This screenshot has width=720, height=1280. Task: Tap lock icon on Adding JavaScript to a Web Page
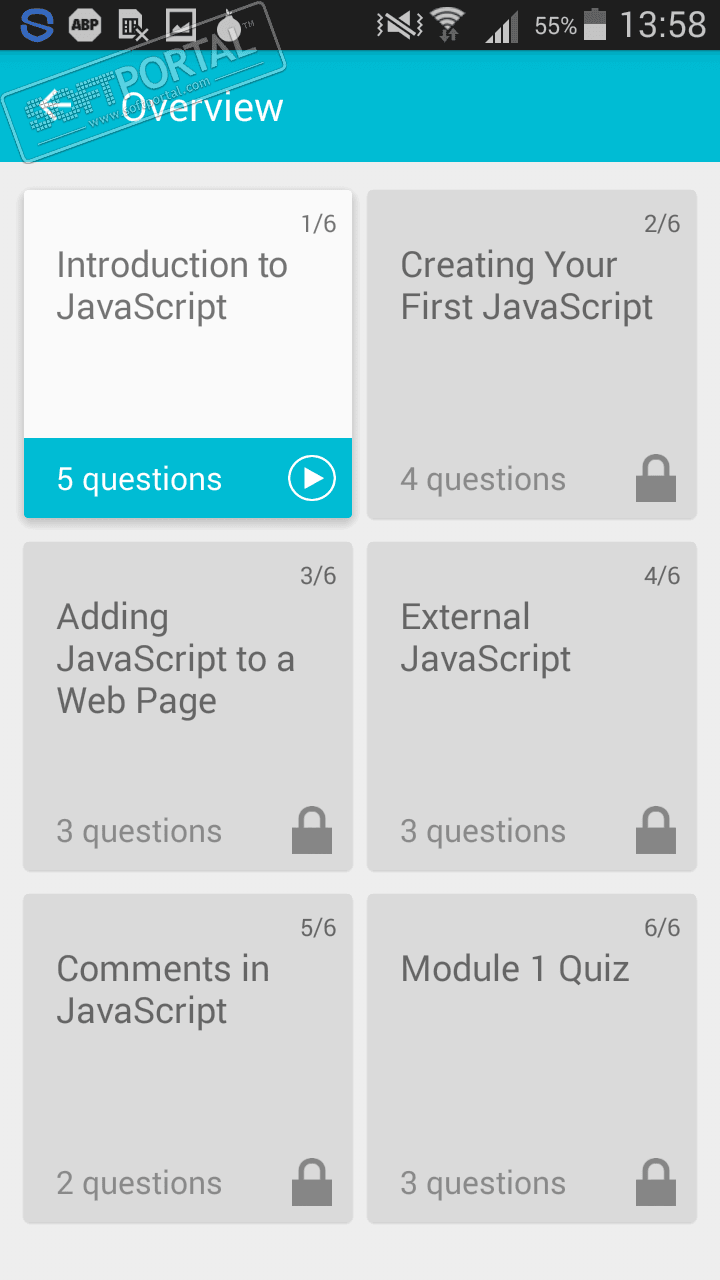(x=312, y=831)
